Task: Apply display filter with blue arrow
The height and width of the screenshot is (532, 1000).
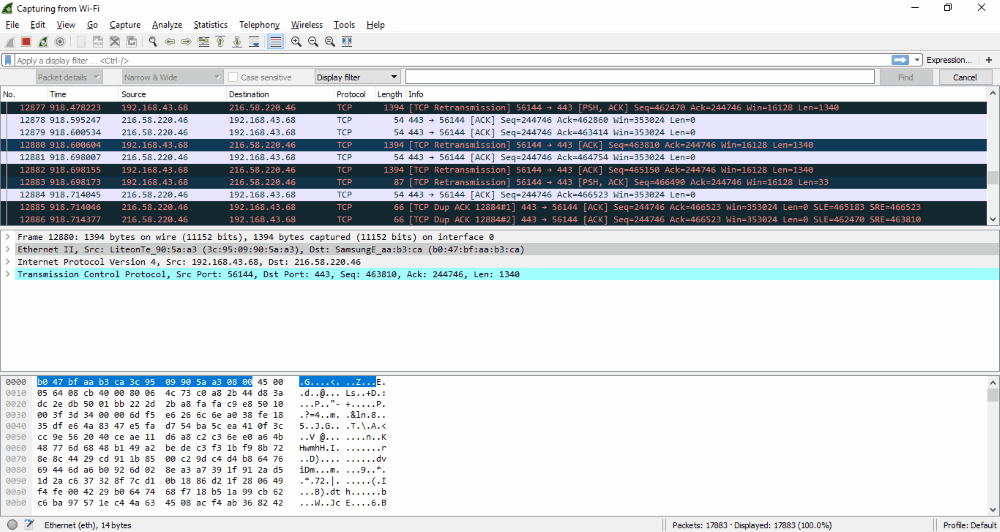Action: [x=900, y=60]
